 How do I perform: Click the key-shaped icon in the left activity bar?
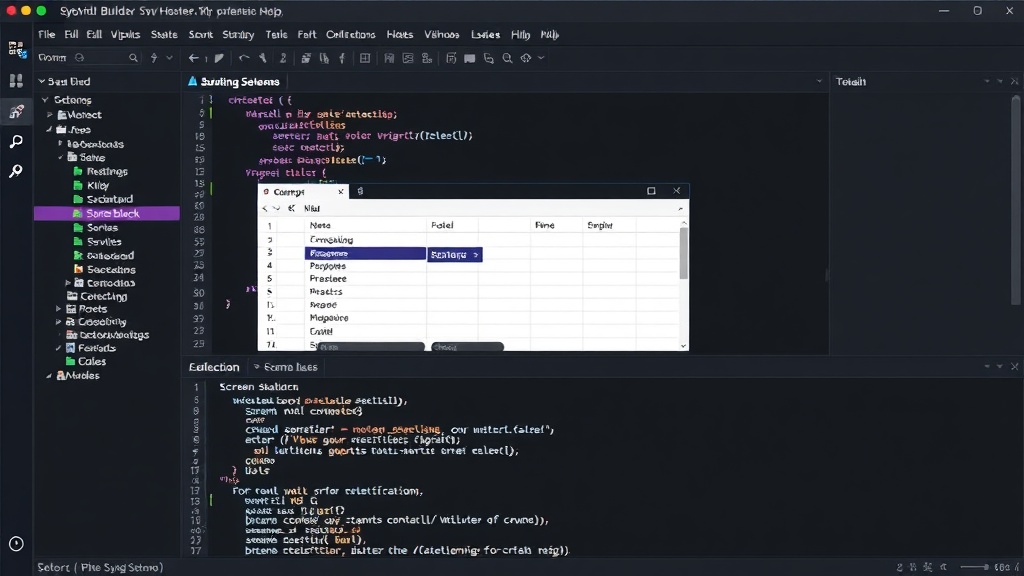coord(16,171)
